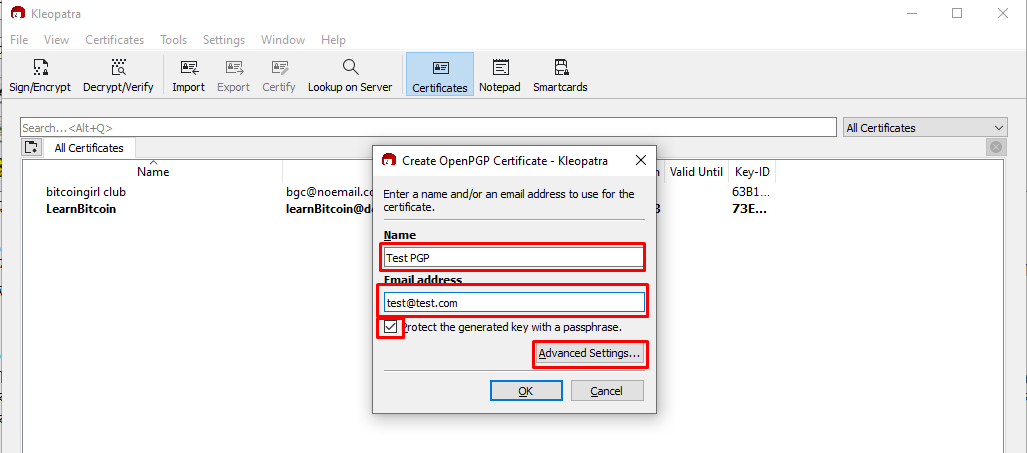Close the current tab with the grey X icon
Image resolution: width=1027 pixels, height=453 pixels.
tap(996, 147)
